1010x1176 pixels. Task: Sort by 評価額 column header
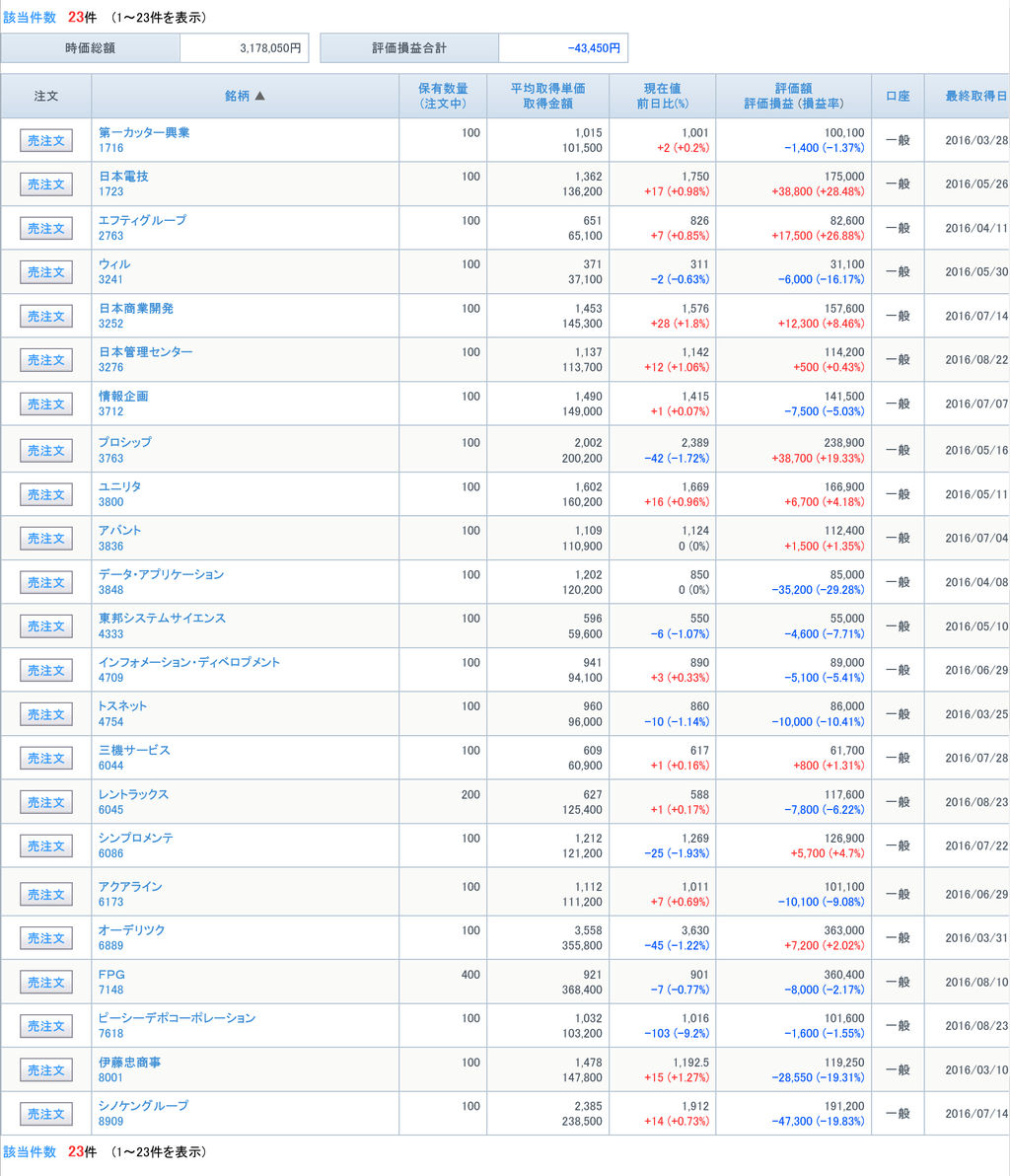(x=793, y=89)
